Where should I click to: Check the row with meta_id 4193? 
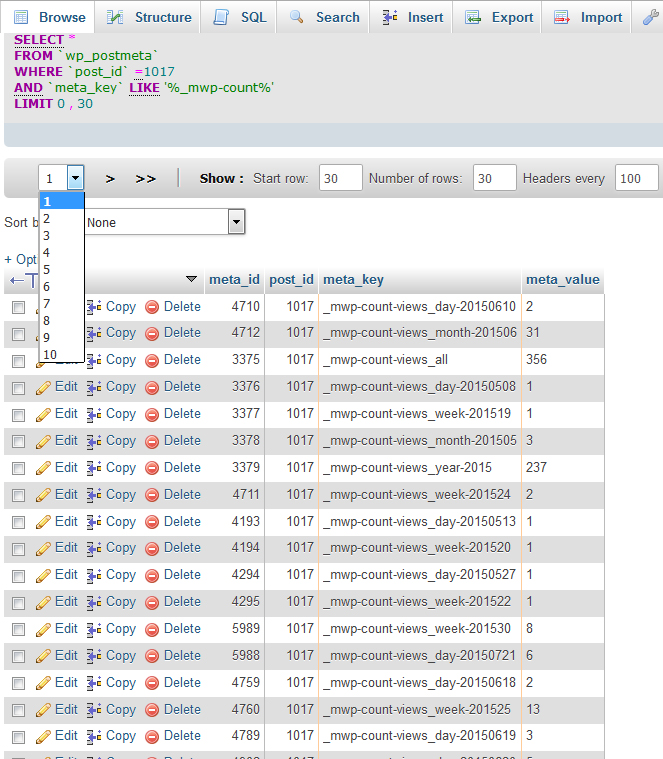click(18, 522)
